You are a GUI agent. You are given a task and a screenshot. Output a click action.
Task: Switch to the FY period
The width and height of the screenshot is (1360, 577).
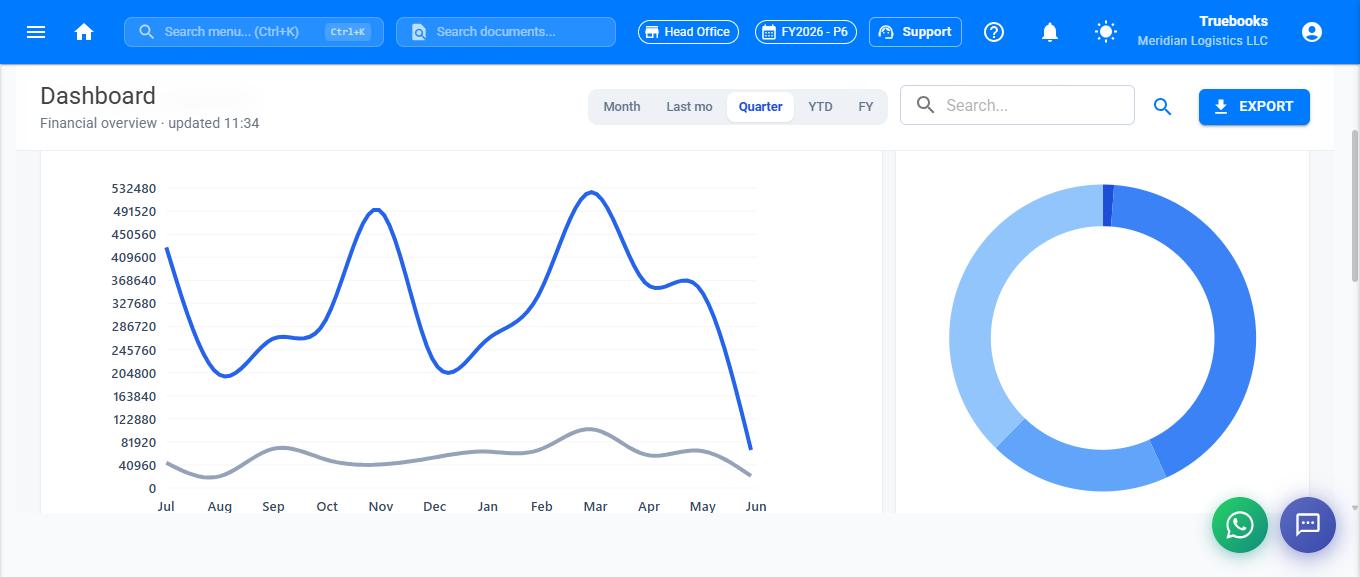[x=866, y=107]
